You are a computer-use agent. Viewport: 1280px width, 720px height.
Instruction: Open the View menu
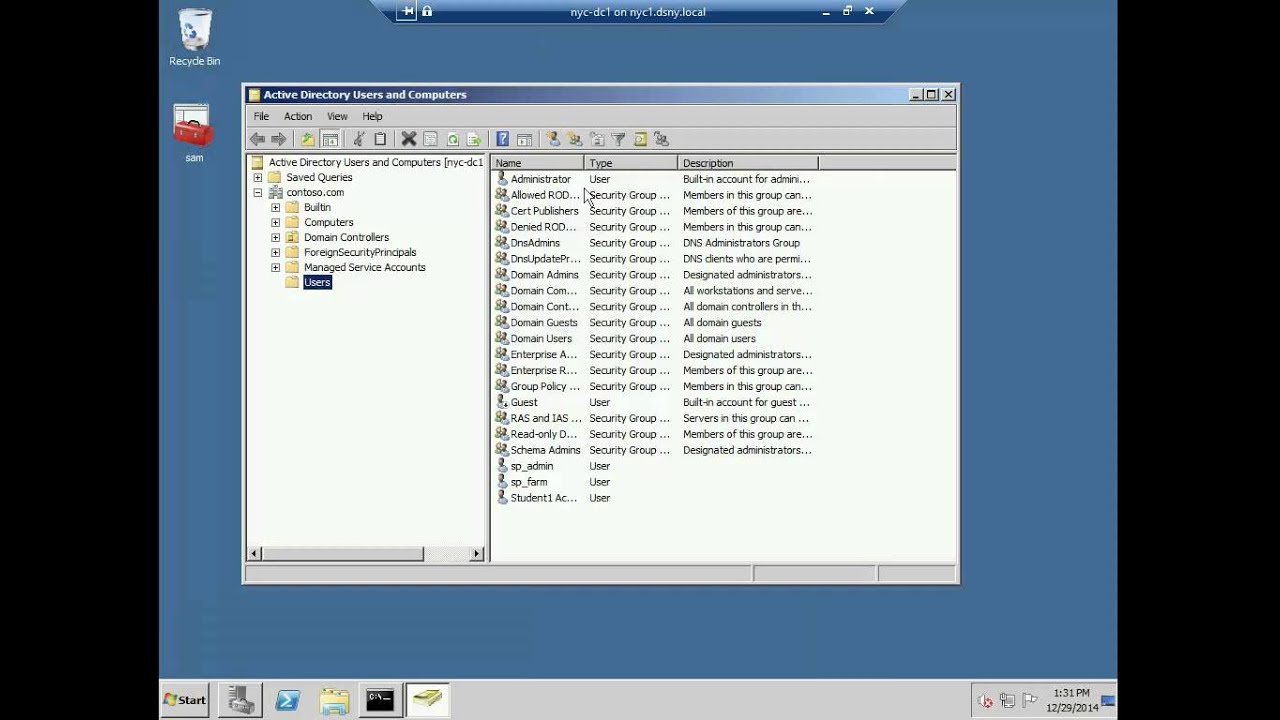[337, 116]
